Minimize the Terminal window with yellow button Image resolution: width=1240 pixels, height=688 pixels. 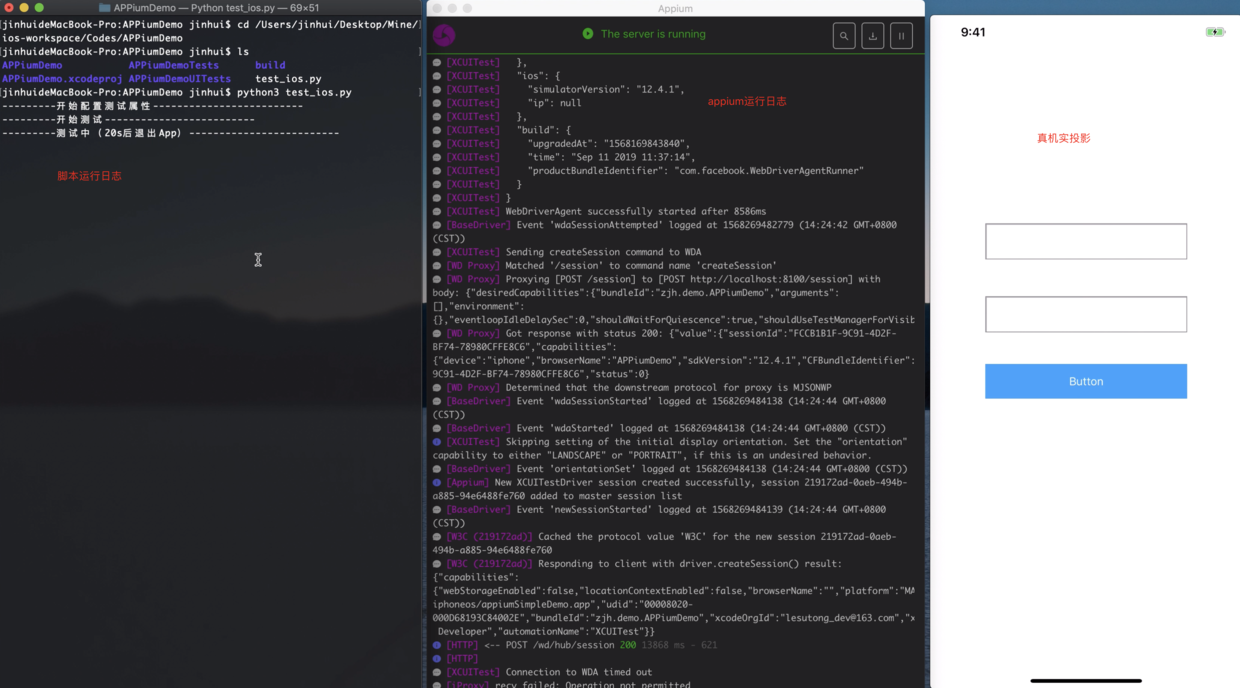click(x=24, y=7)
